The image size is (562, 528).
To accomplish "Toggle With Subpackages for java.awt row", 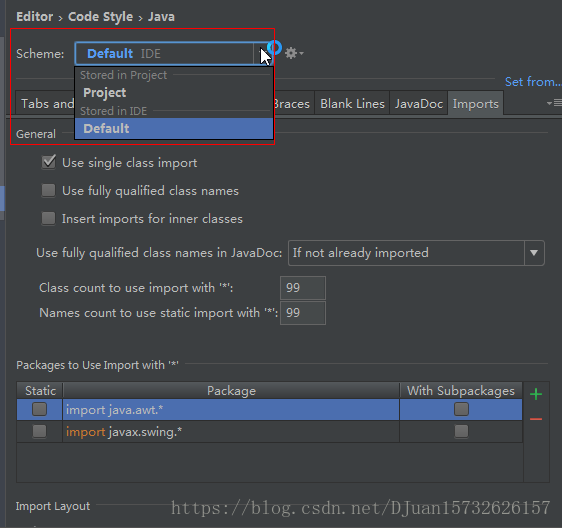I will click(x=461, y=409).
